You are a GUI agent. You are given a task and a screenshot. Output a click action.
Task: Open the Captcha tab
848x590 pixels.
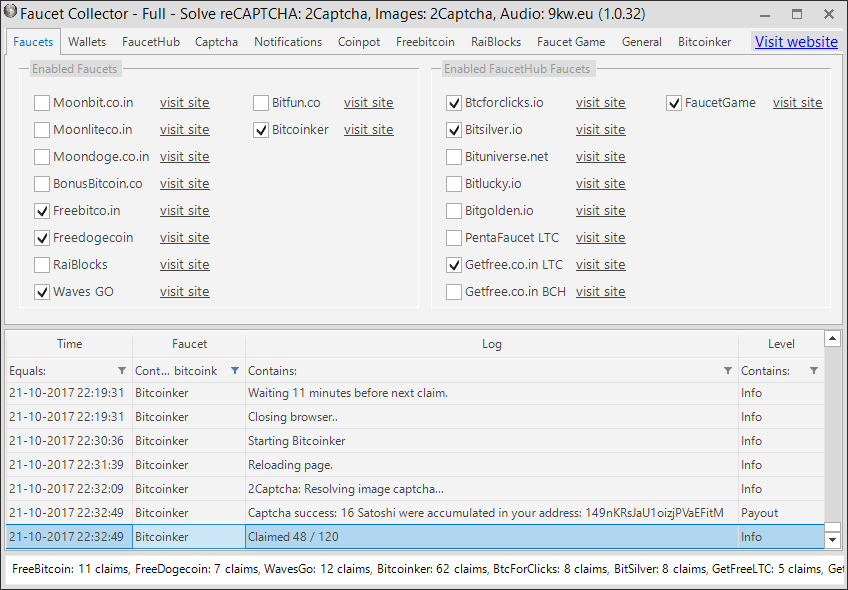tap(216, 42)
